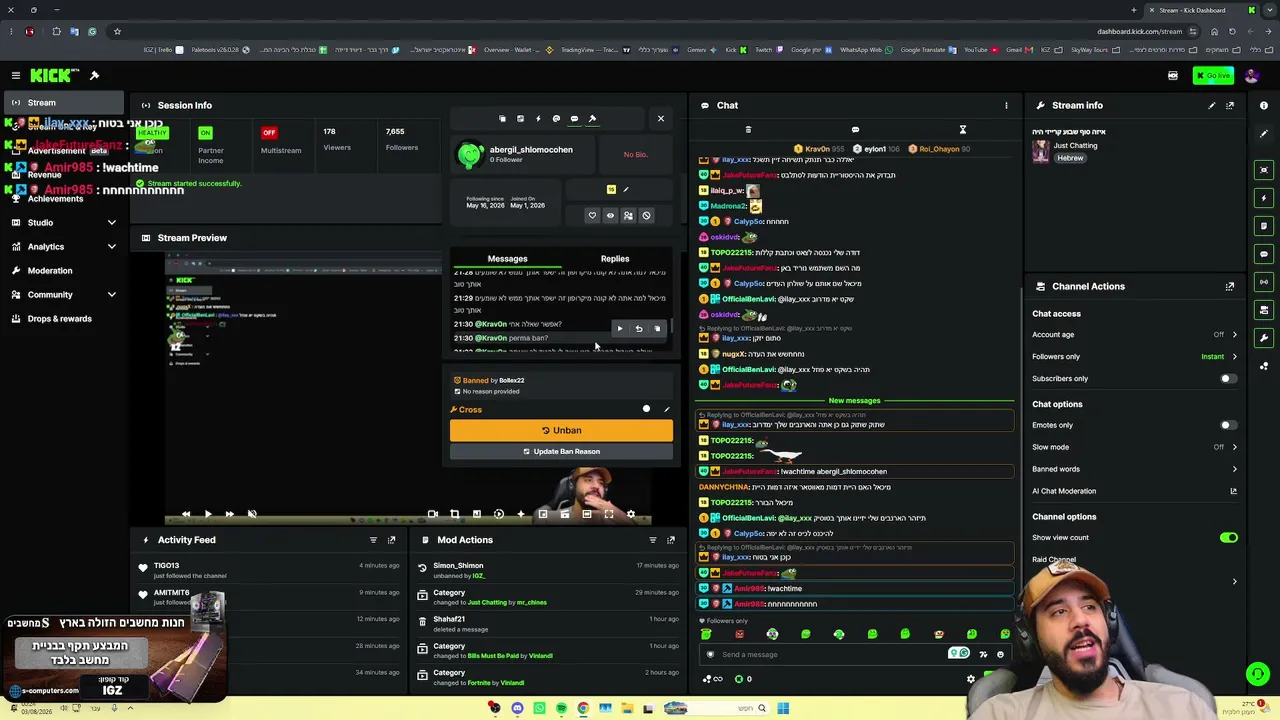Click the ban circle icon in user card
This screenshot has width=1280, height=720.
[646, 215]
